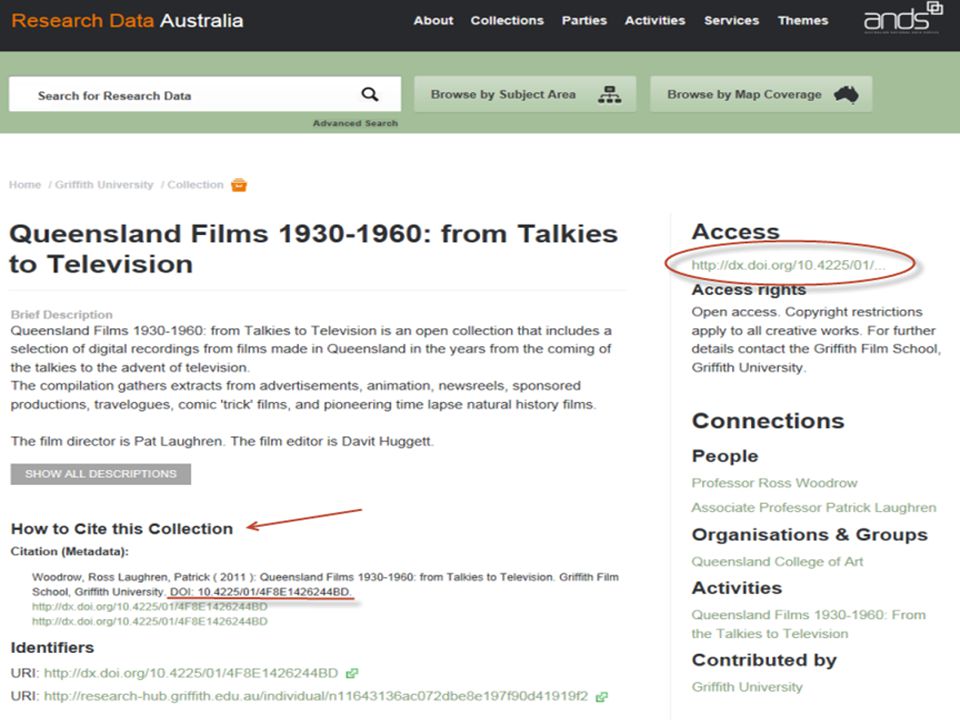Click the Research Data Australia site title

coord(127,20)
